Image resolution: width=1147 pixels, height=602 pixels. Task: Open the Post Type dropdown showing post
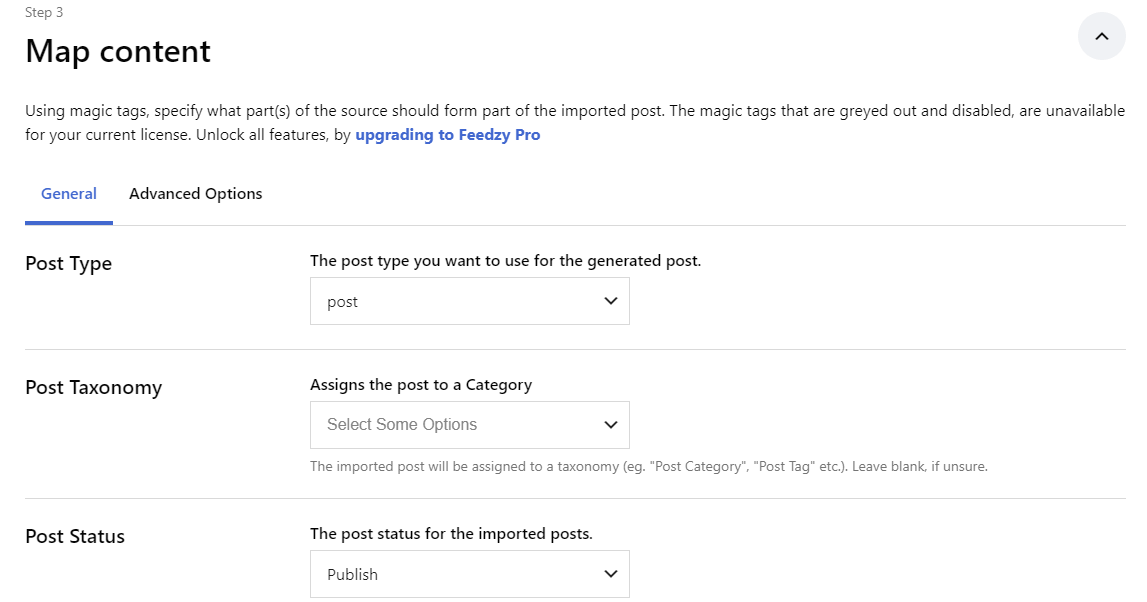pyautogui.click(x=470, y=301)
